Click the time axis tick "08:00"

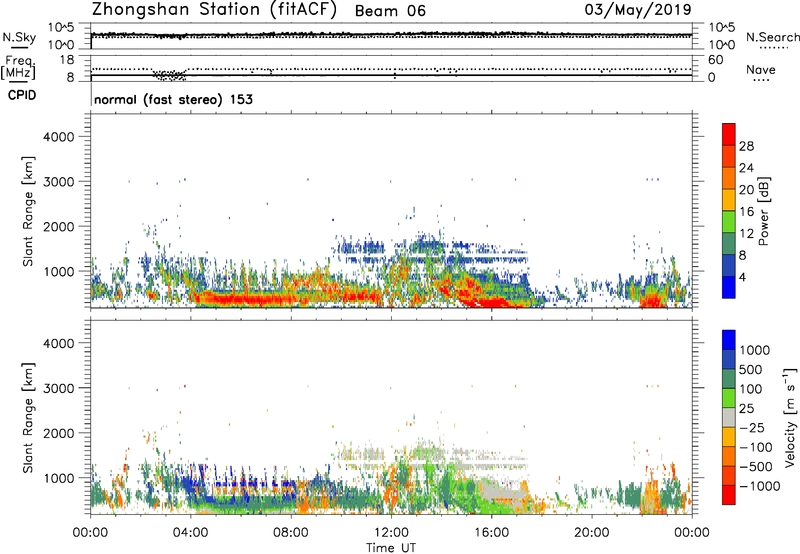click(291, 533)
